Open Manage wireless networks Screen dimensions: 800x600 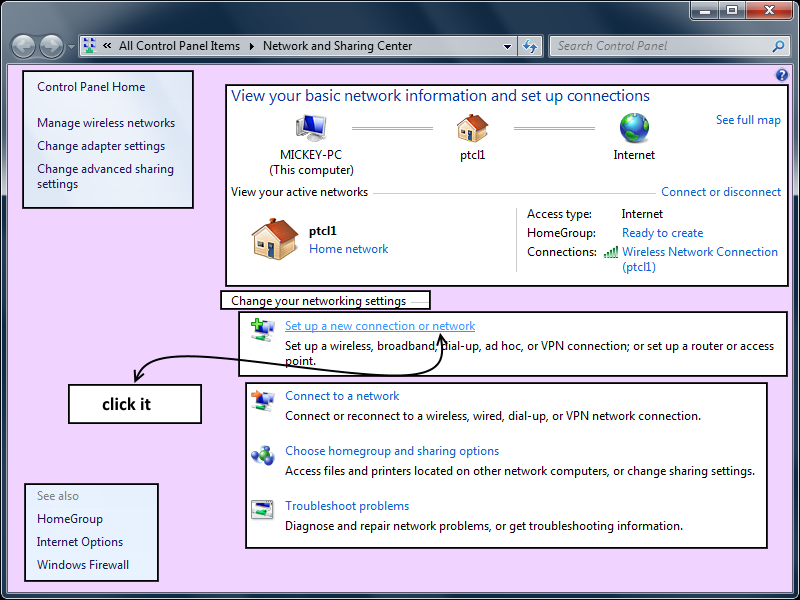tap(106, 123)
